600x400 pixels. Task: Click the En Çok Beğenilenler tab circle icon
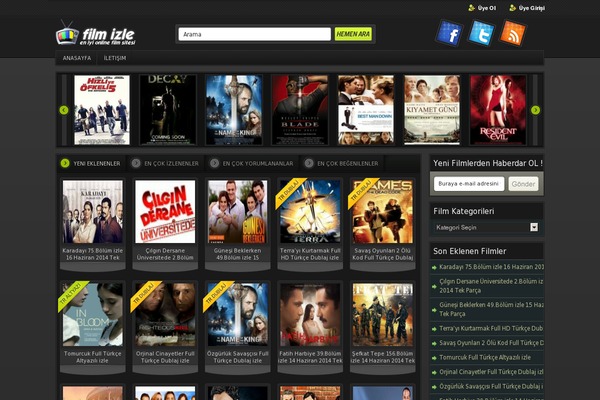coord(309,163)
